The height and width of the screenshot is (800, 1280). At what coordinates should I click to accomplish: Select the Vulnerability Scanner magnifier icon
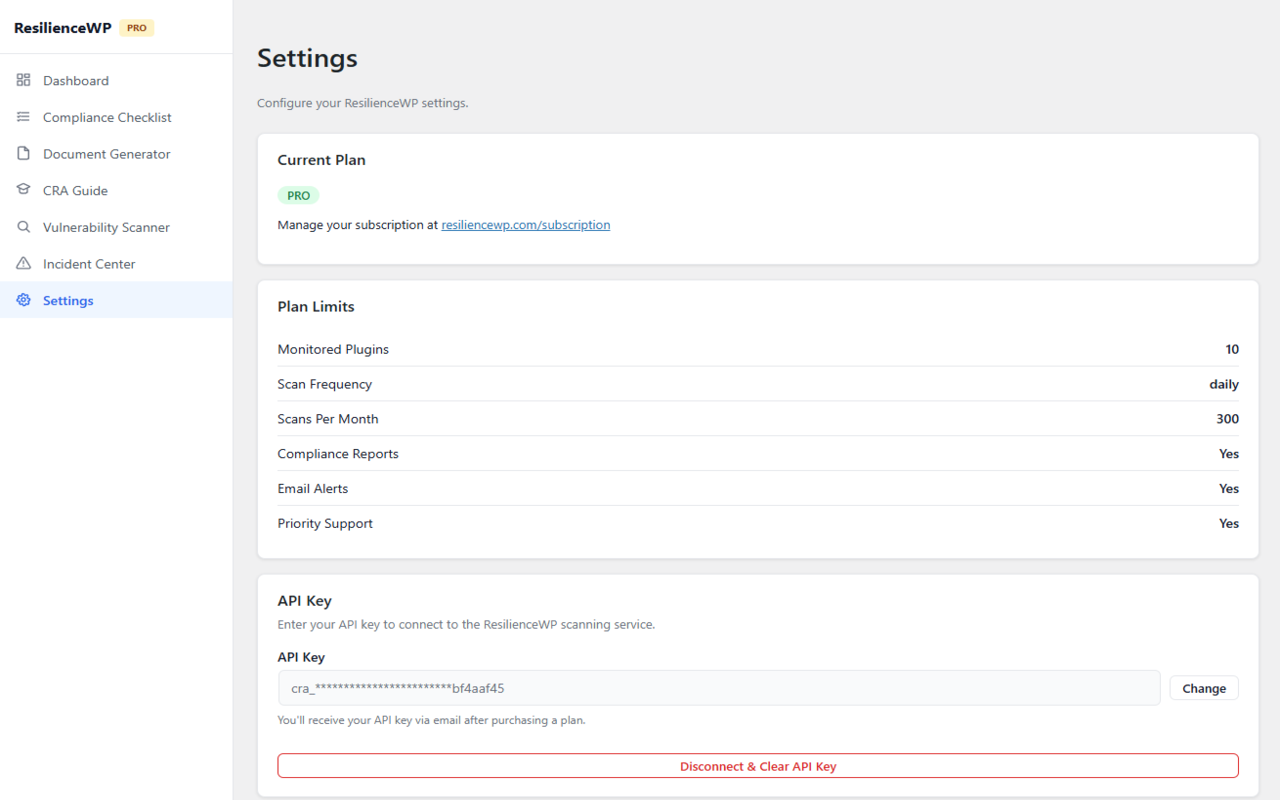click(x=22, y=226)
